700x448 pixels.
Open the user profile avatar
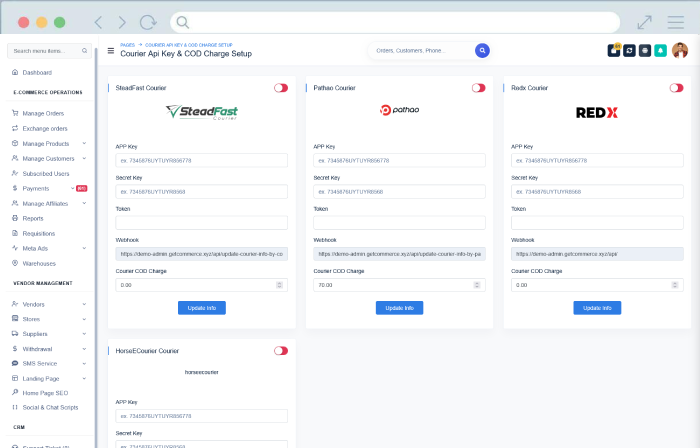(x=680, y=50)
